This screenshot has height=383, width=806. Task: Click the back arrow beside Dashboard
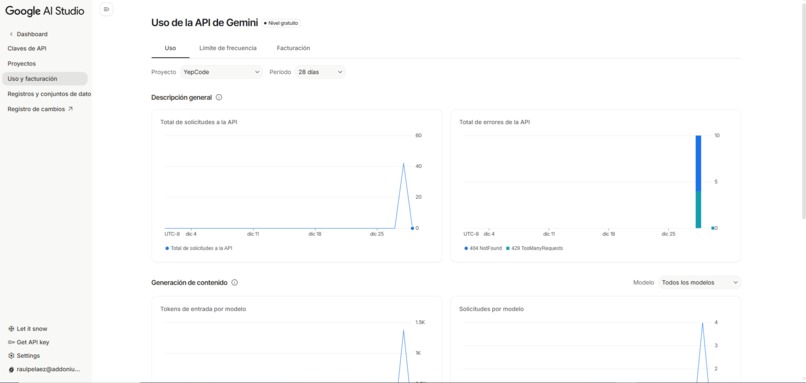[x=11, y=34]
